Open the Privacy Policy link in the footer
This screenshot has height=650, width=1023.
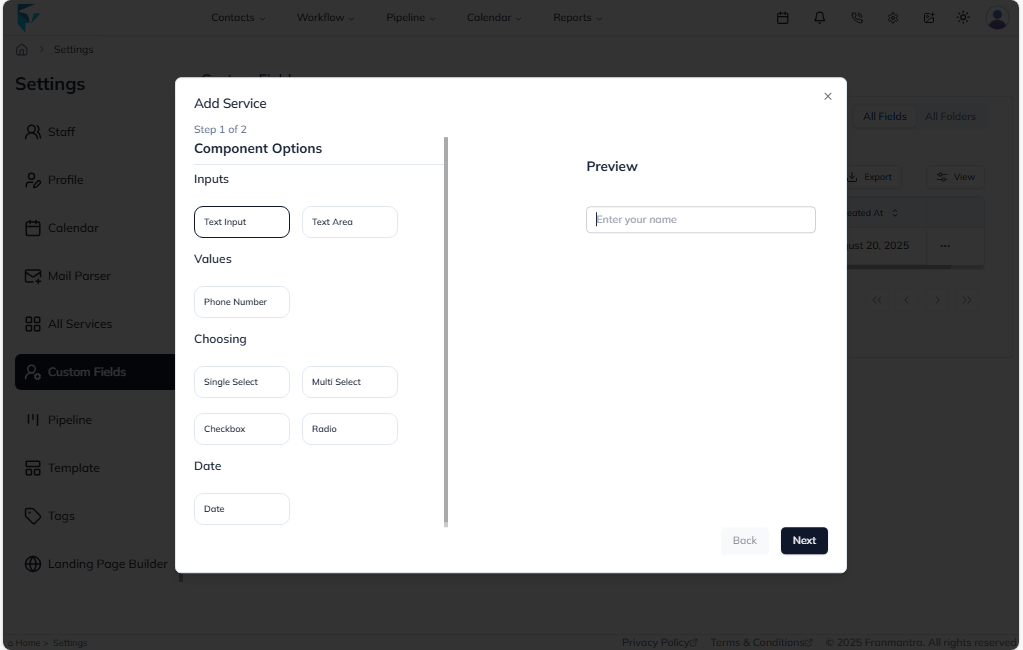click(655, 641)
